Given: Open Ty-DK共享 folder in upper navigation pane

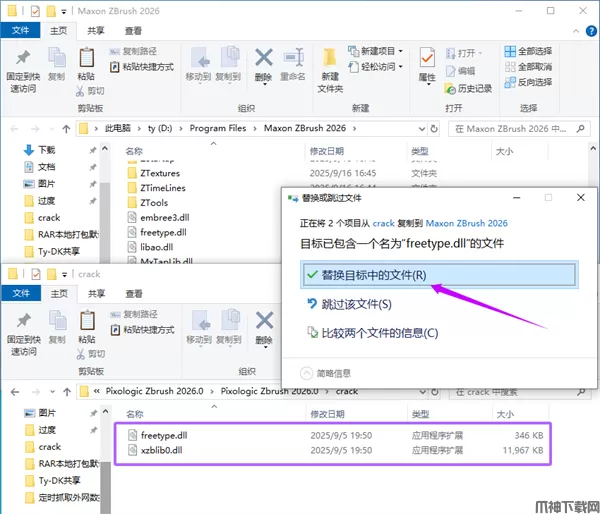Looking at the screenshot, I should [x=59, y=251].
